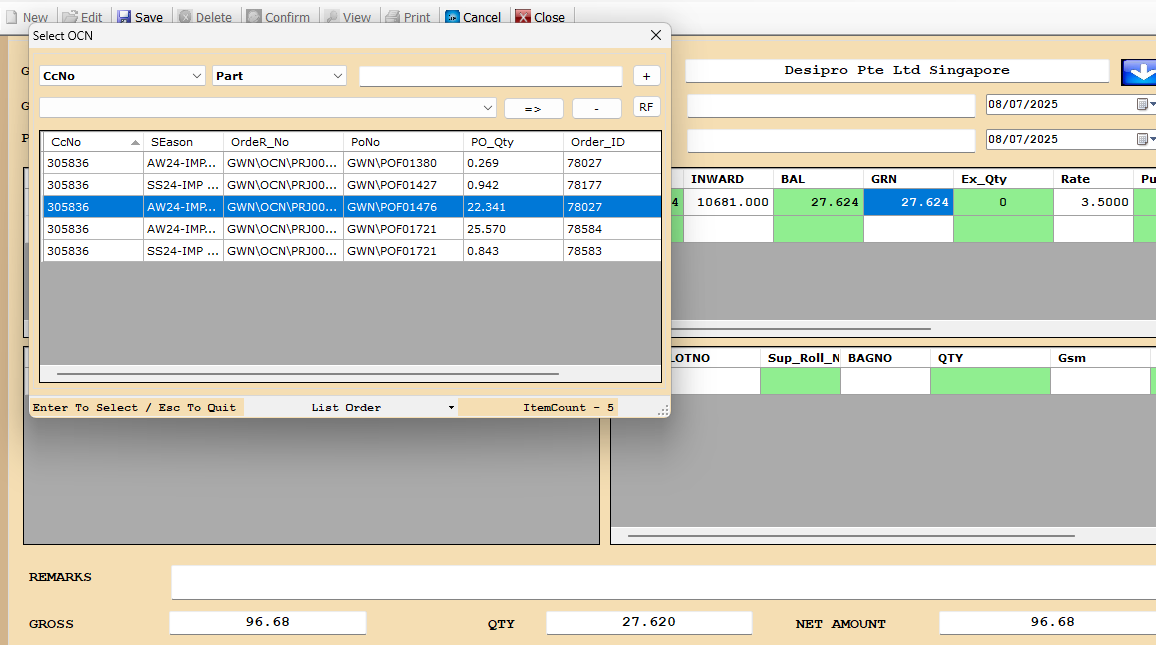Click the red Close toolbar icon
The height and width of the screenshot is (645, 1156).
tap(522, 17)
